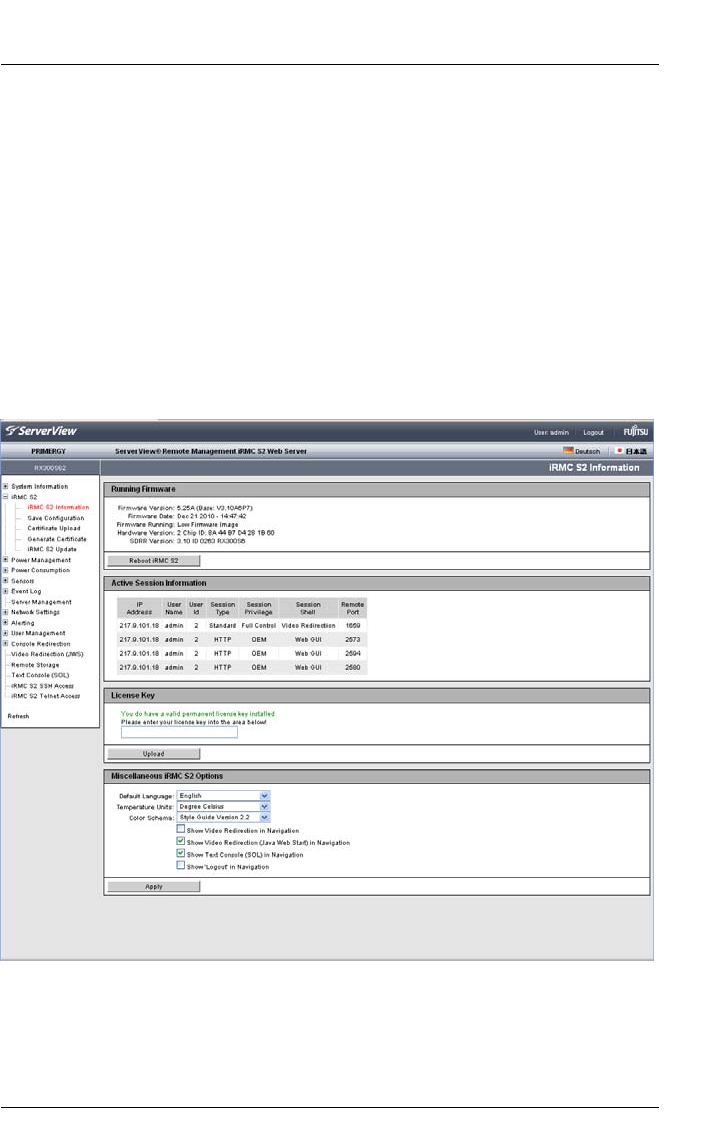The height and width of the screenshot is (1138, 720).
Task: Click the license key input field
Action: [x=179, y=732]
